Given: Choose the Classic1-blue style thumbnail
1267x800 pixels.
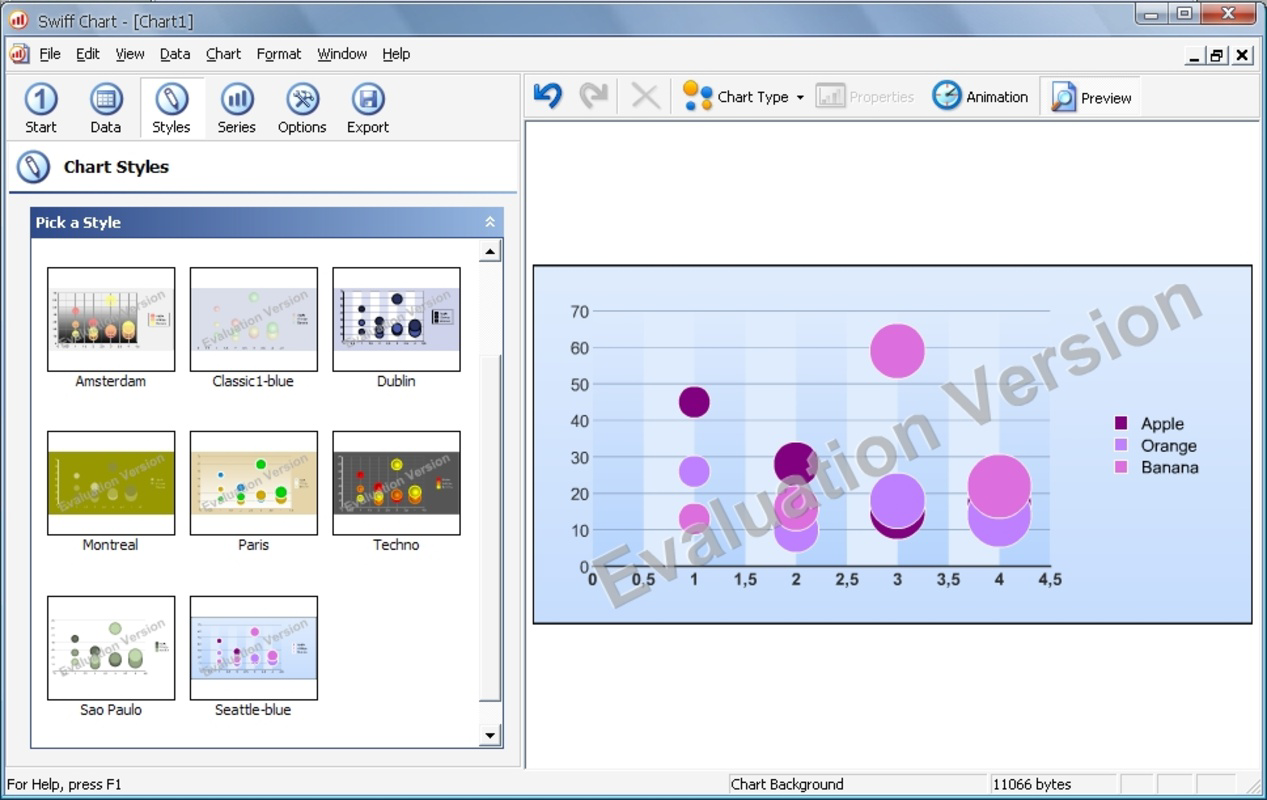Looking at the screenshot, I should point(254,319).
